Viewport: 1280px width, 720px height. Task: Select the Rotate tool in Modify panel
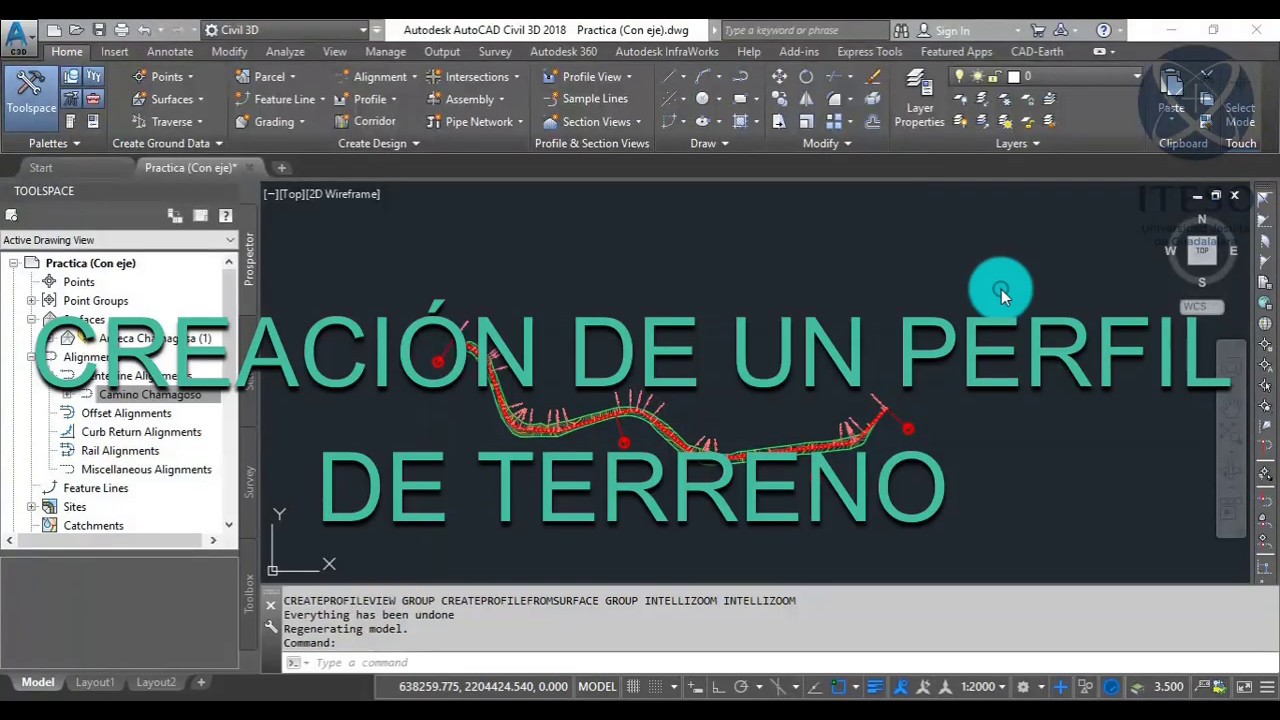tap(806, 76)
